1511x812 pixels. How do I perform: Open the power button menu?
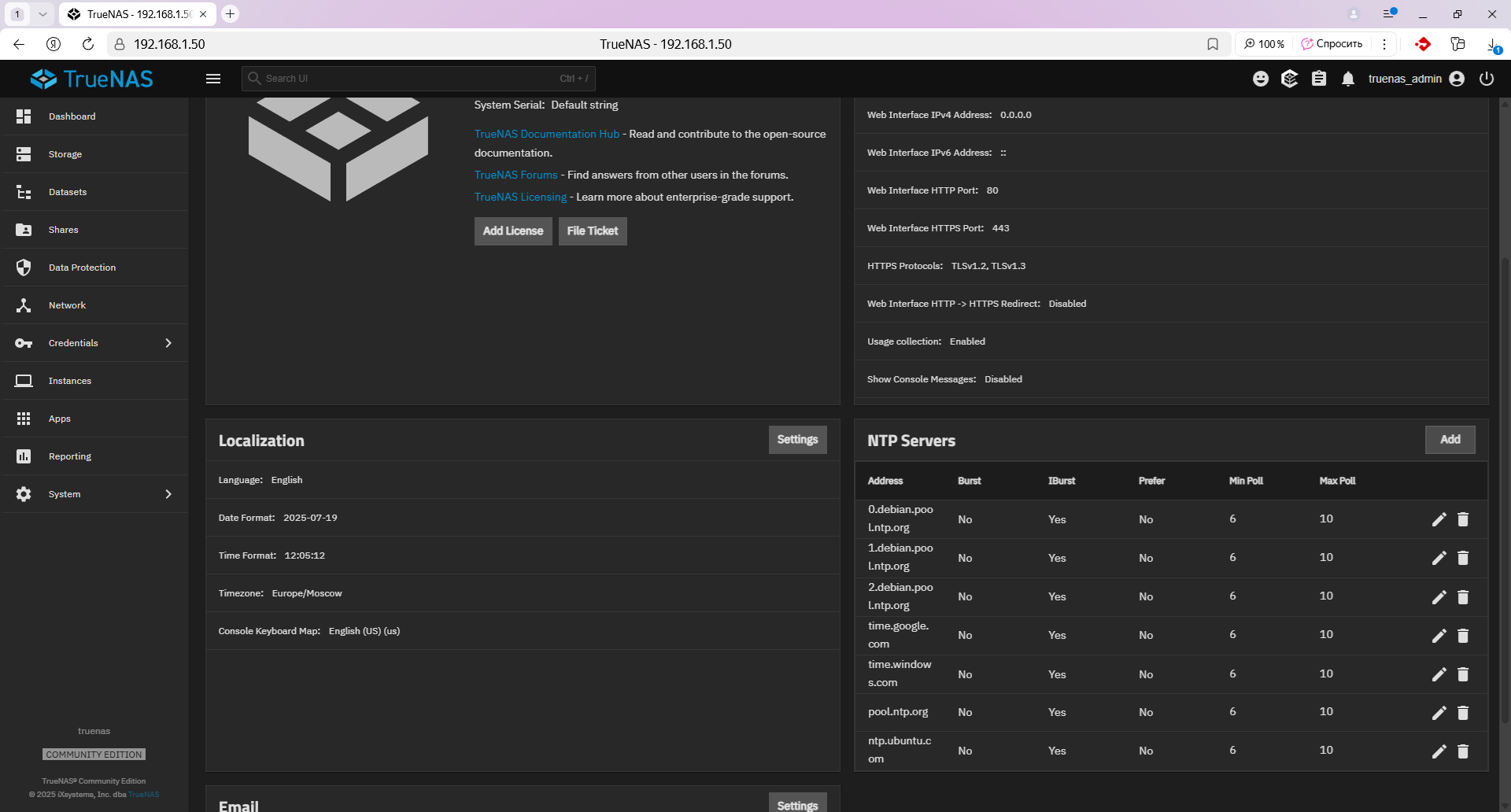1487,79
